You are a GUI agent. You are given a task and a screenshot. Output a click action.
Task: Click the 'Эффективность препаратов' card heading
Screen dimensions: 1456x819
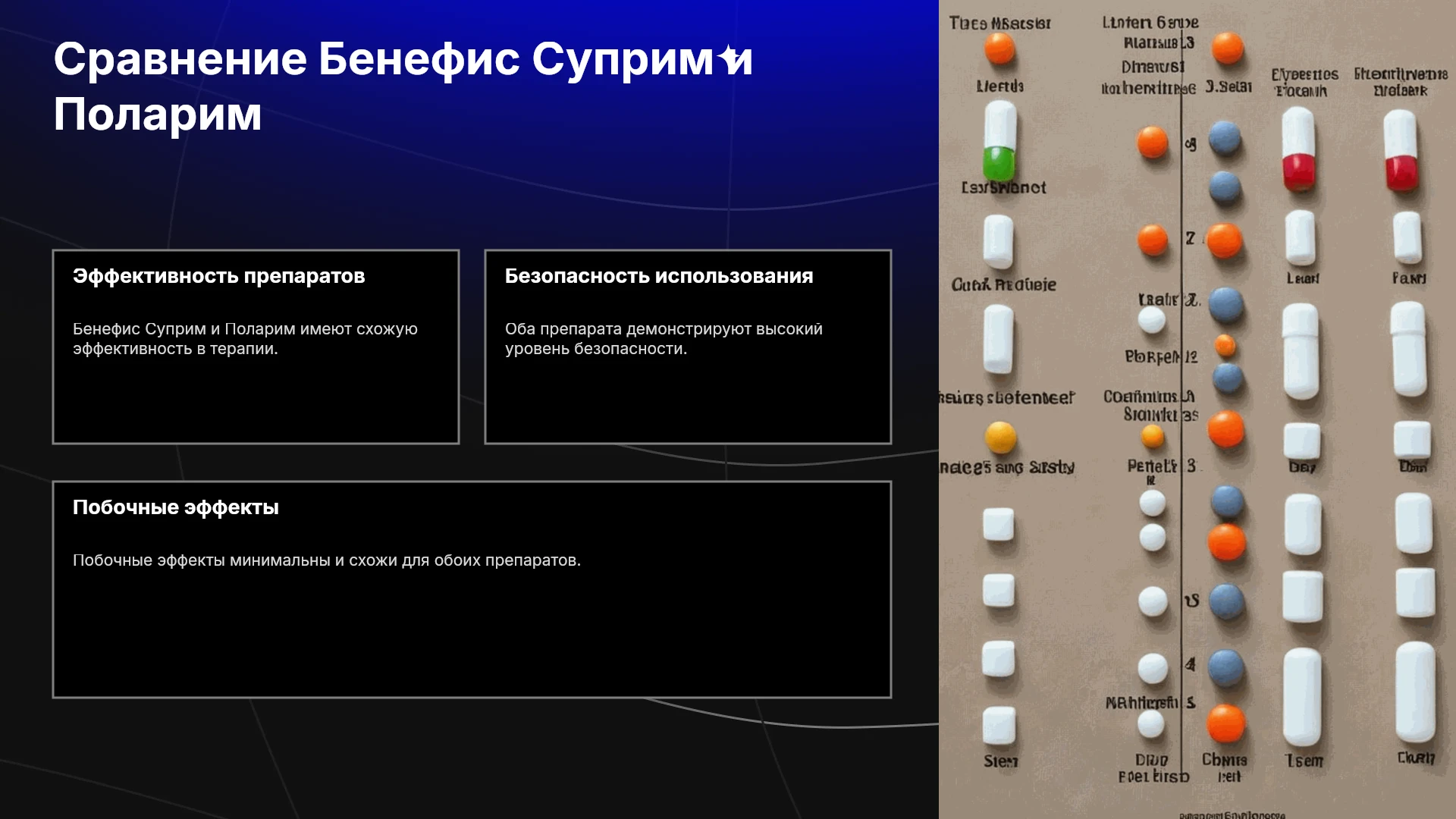click(218, 276)
